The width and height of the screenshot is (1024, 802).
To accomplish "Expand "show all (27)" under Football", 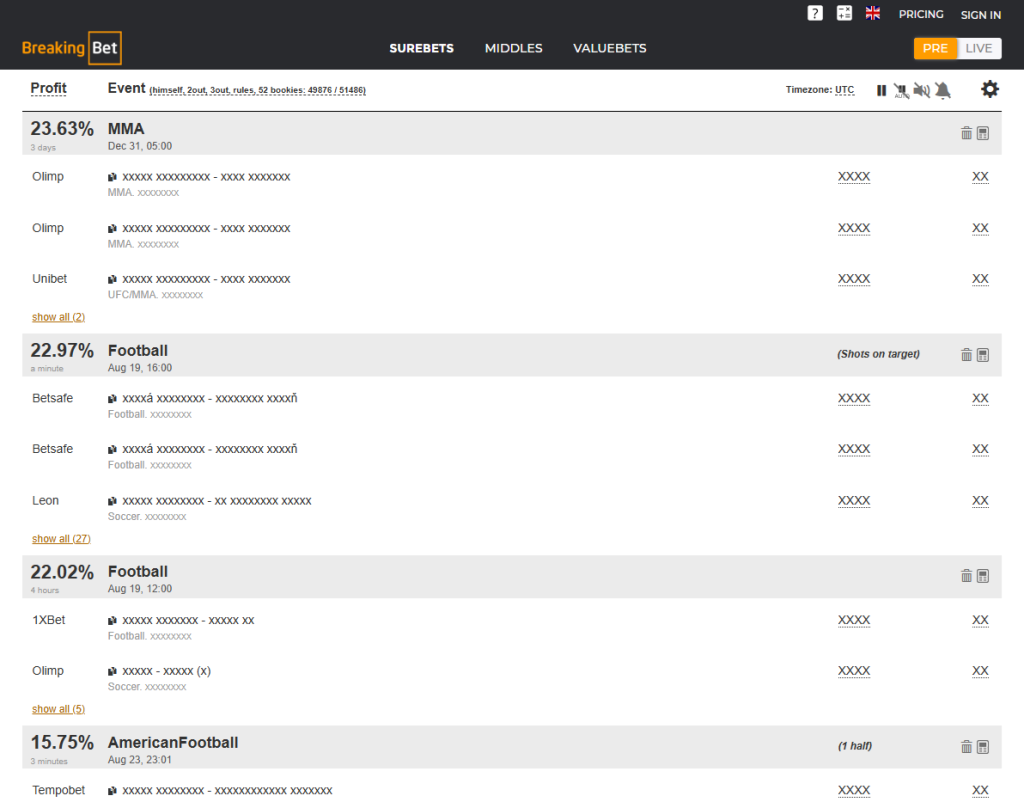I will [x=61, y=539].
